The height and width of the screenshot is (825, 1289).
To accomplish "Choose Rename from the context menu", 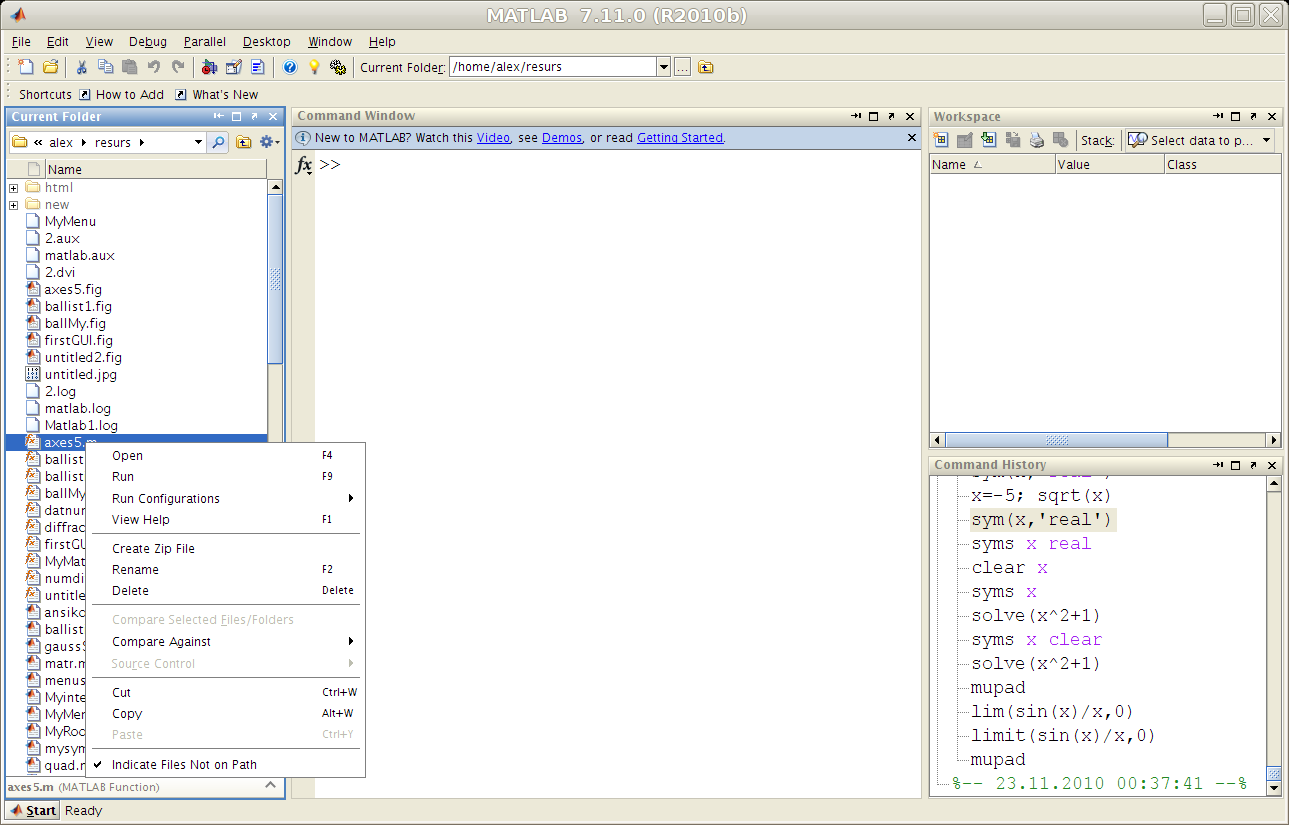I will click(225, 569).
